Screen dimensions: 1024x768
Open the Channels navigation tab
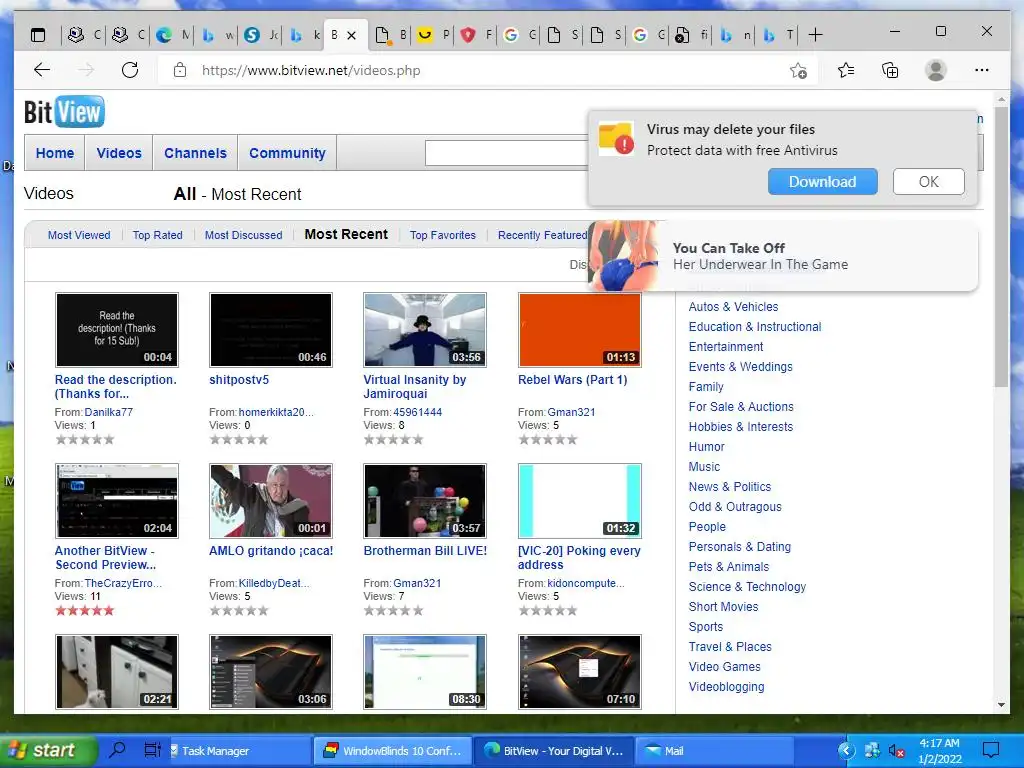[195, 153]
